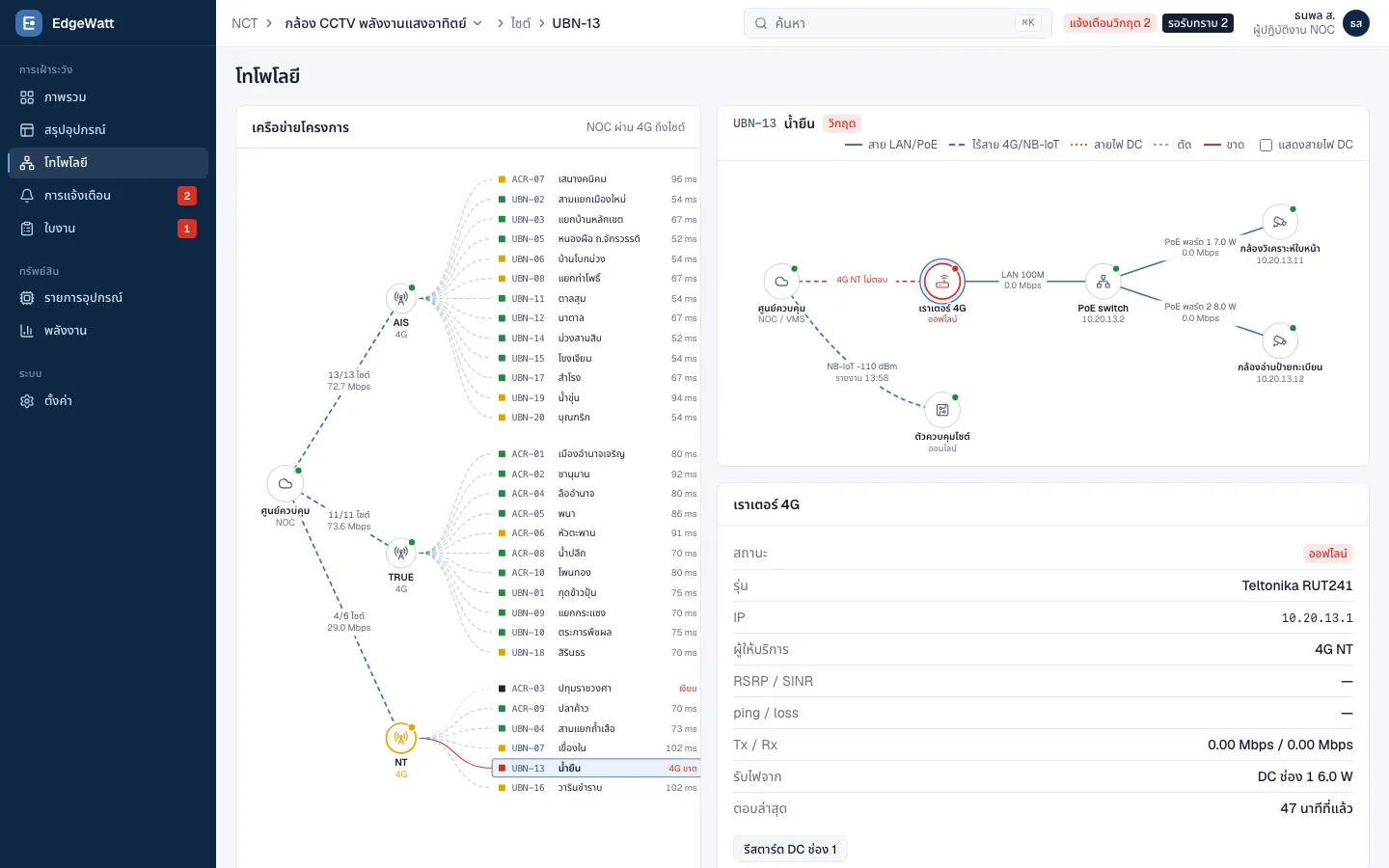Open the รอรับทราบ 2 badge
The image size is (1389, 868).
[x=1198, y=23]
